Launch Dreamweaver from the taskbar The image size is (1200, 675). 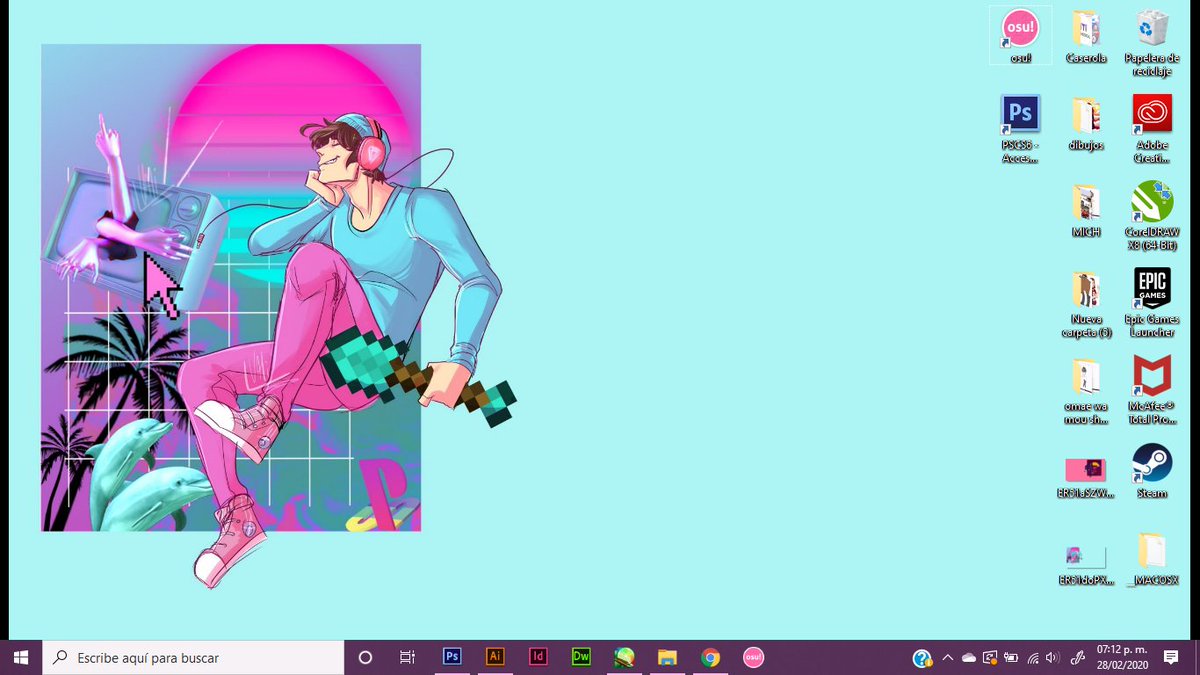pyautogui.click(x=581, y=657)
